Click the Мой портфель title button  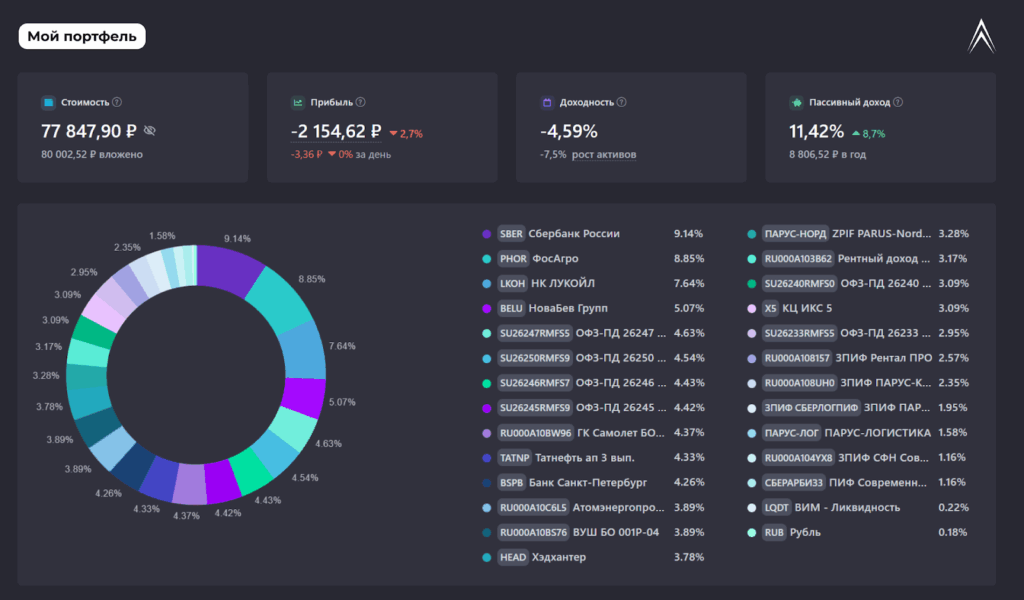82,37
